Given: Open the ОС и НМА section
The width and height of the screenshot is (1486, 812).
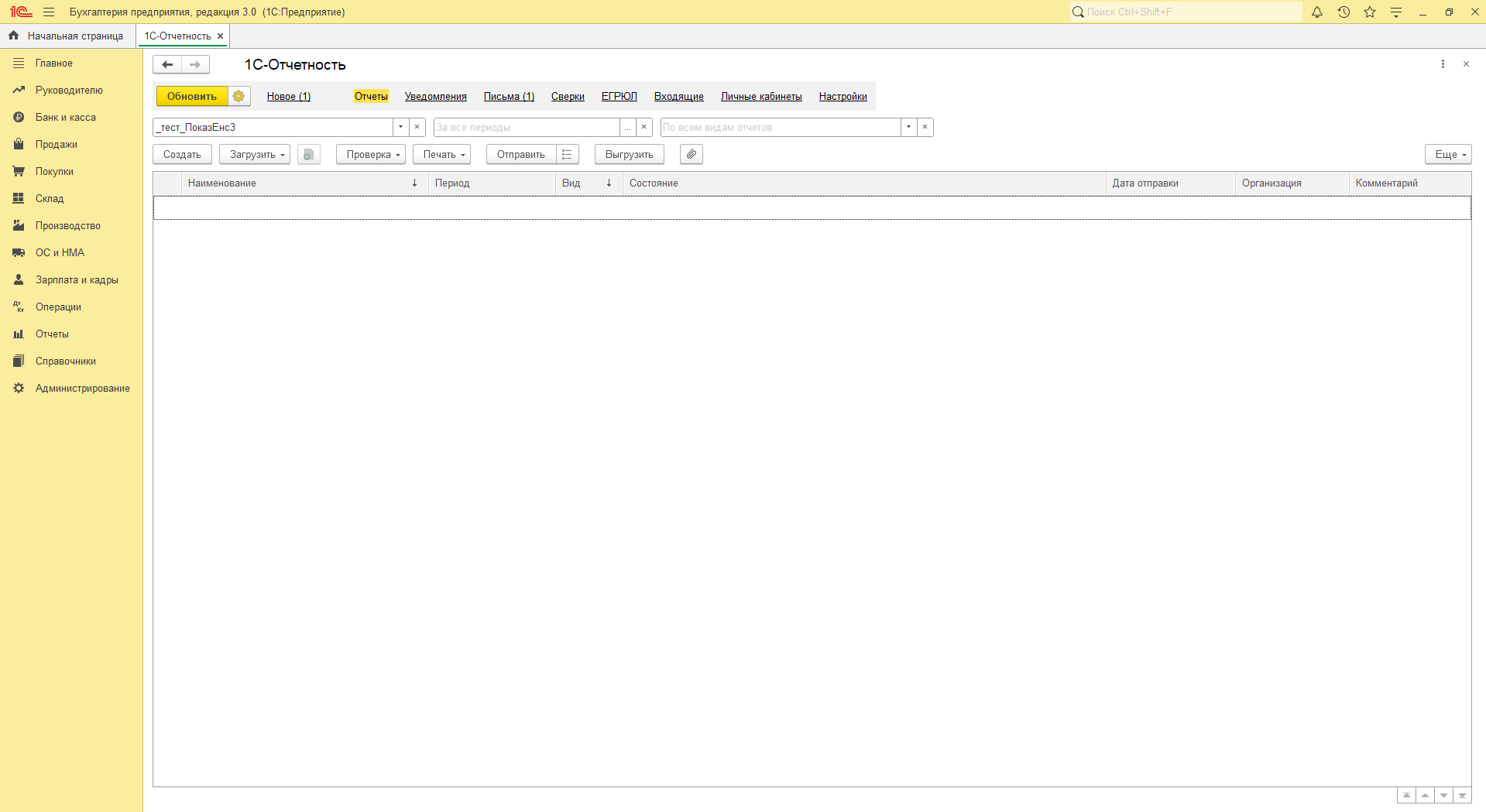Looking at the screenshot, I should pyautogui.click(x=71, y=253).
